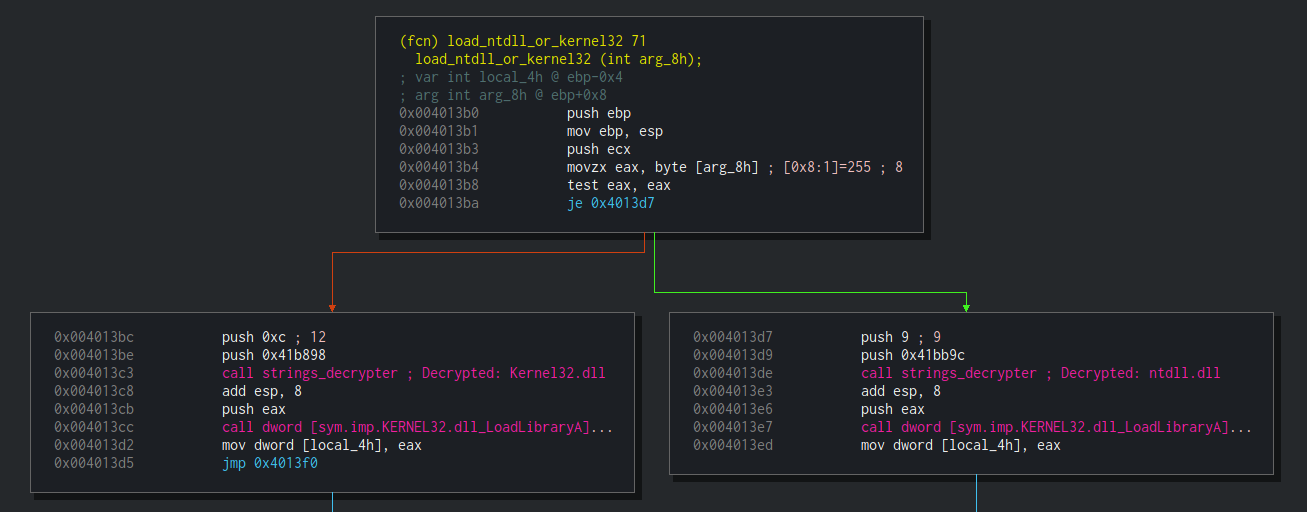The width and height of the screenshot is (1307, 512).
Task: Select the arg_8h argument comment at ebp+0x8
Action: (x=503, y=95)
